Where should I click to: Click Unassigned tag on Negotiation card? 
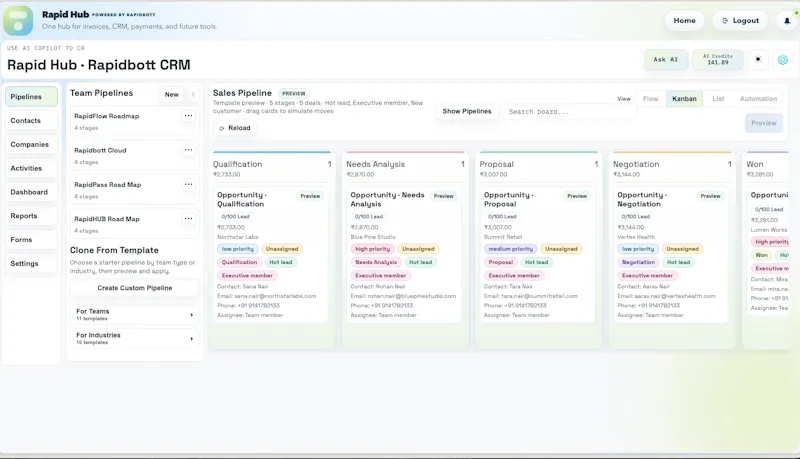682,249
